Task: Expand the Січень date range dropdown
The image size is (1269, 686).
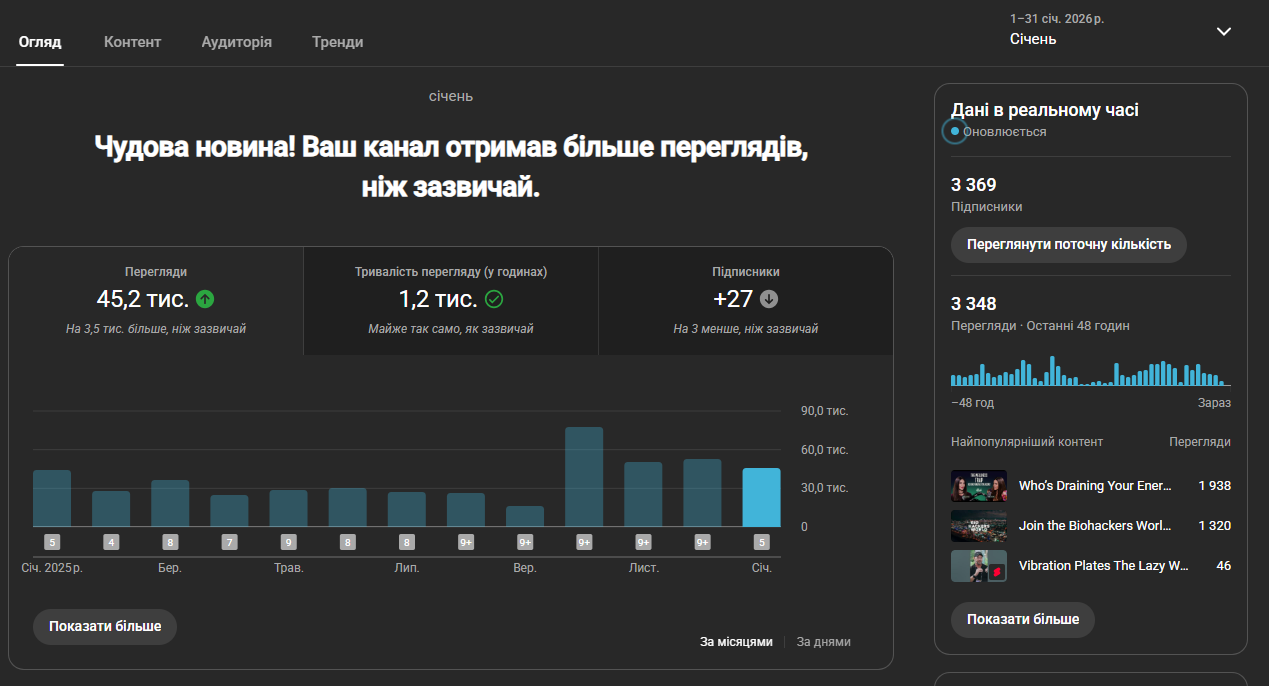Action: pyautogui.click(x=1223, y=31)
